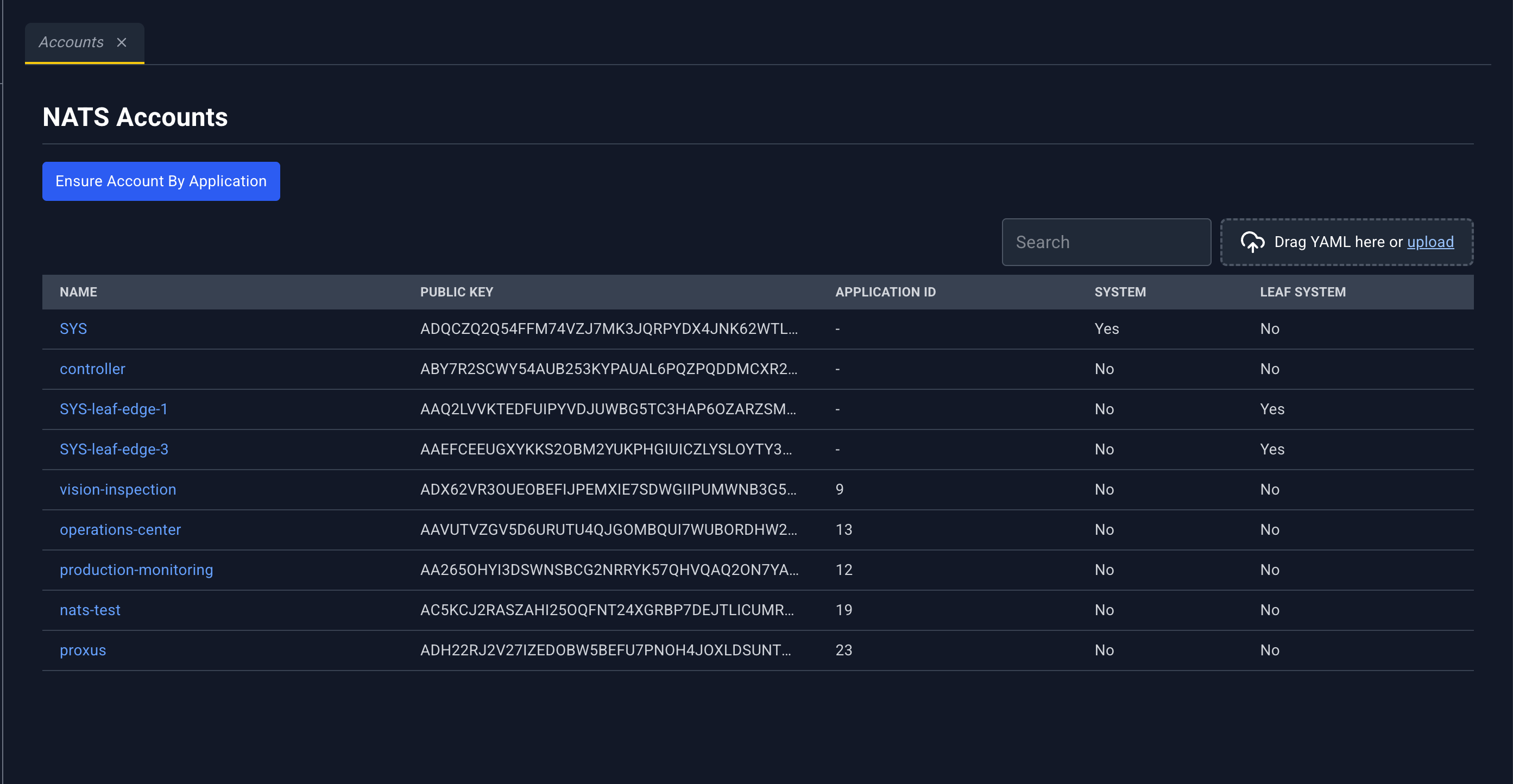Image resolution: width=1513 pixels, height=784 pixels.
Task: Click the cloud upload icon
Action: pyautogui.click(x=1252, y=242)
